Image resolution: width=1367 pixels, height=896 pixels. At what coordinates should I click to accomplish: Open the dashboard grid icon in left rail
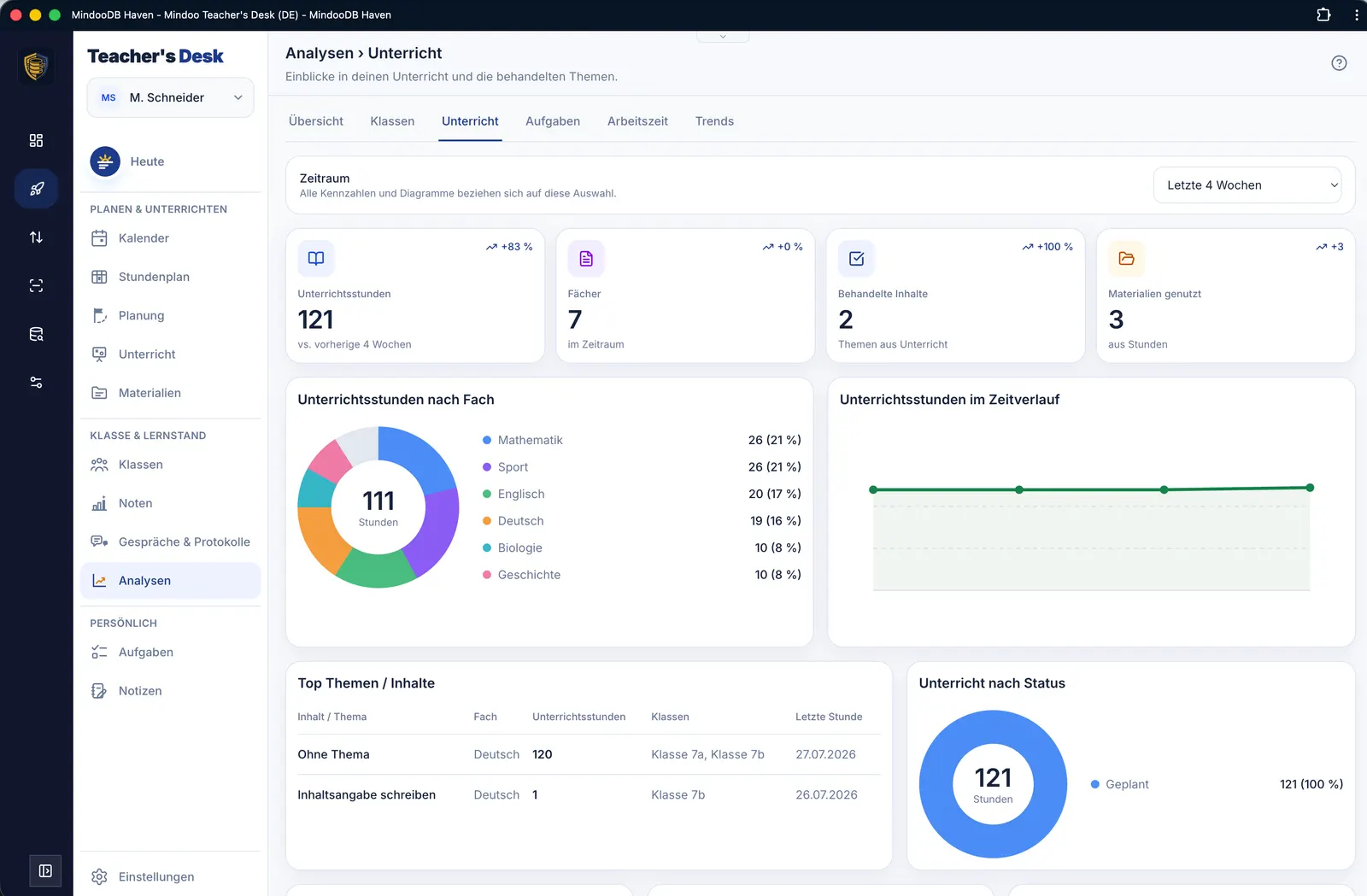(x=36, y=140)
